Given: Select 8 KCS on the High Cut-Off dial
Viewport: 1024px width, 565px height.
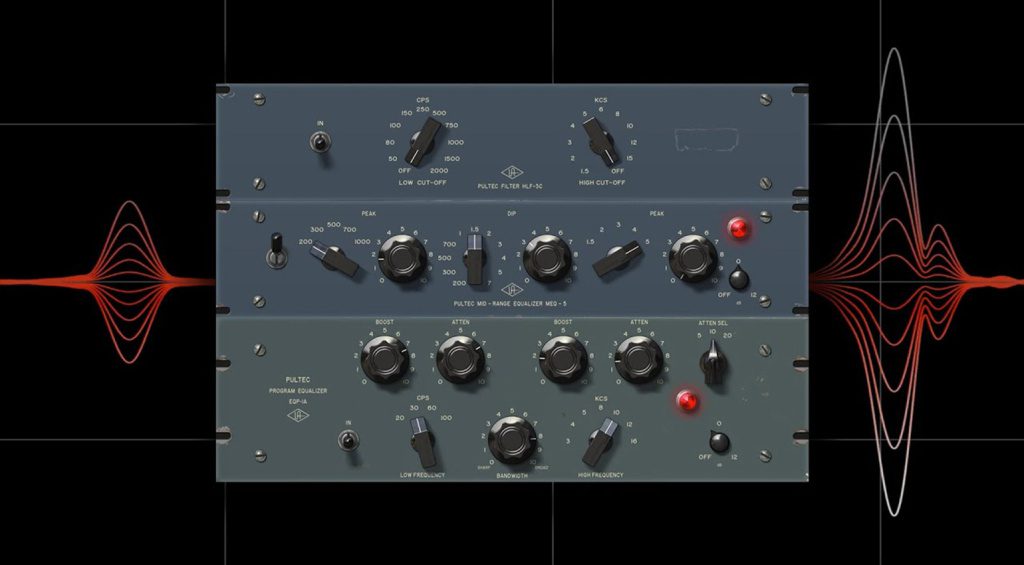Looking at the screenshot, I should pos(617,114).
